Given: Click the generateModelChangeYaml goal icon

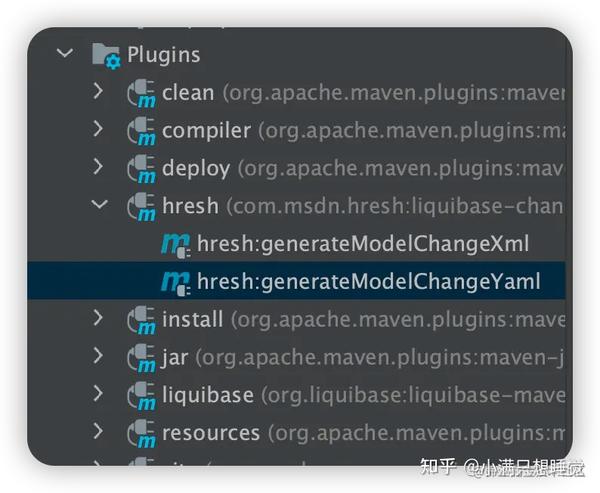Looking at the screenshot, I should click(x=176, y=282).
